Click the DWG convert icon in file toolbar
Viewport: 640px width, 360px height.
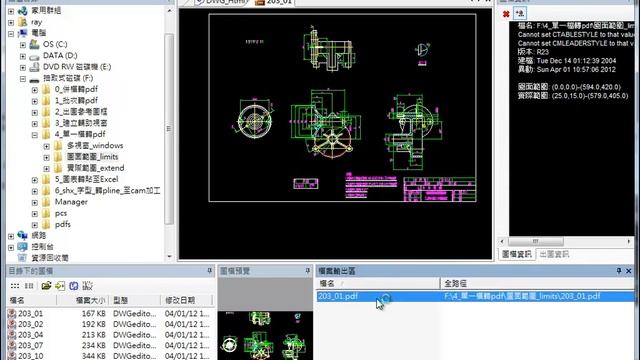pyautogui.click(x=87, y=286)
